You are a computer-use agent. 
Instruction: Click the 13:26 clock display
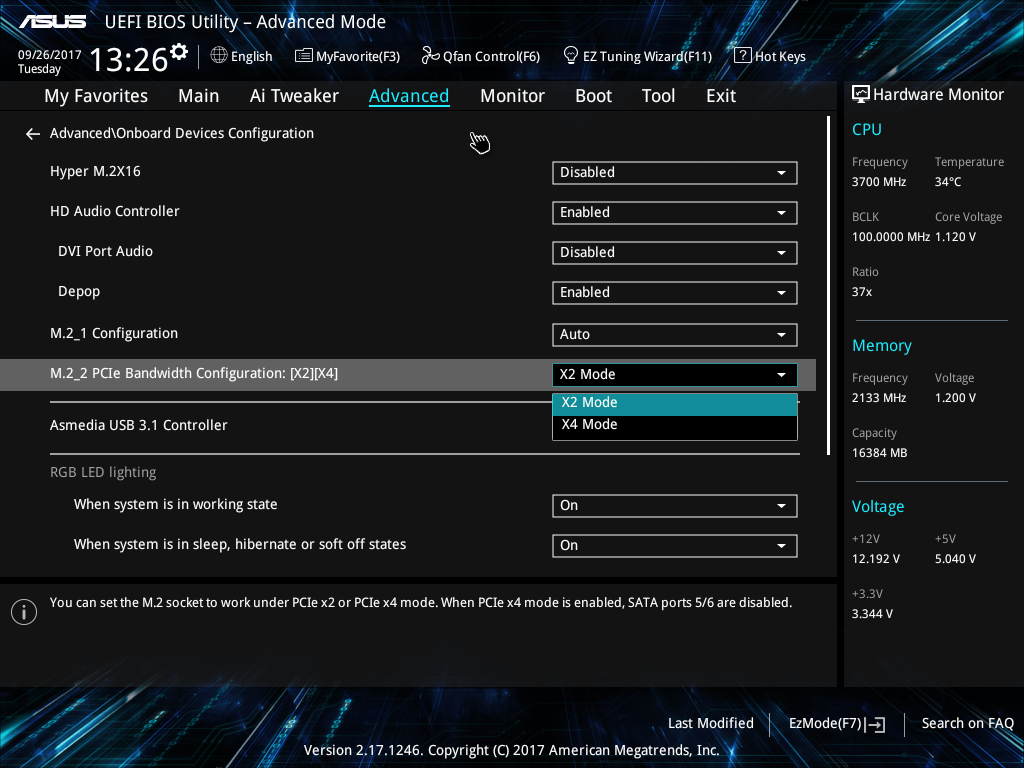(x=128, y=60)
